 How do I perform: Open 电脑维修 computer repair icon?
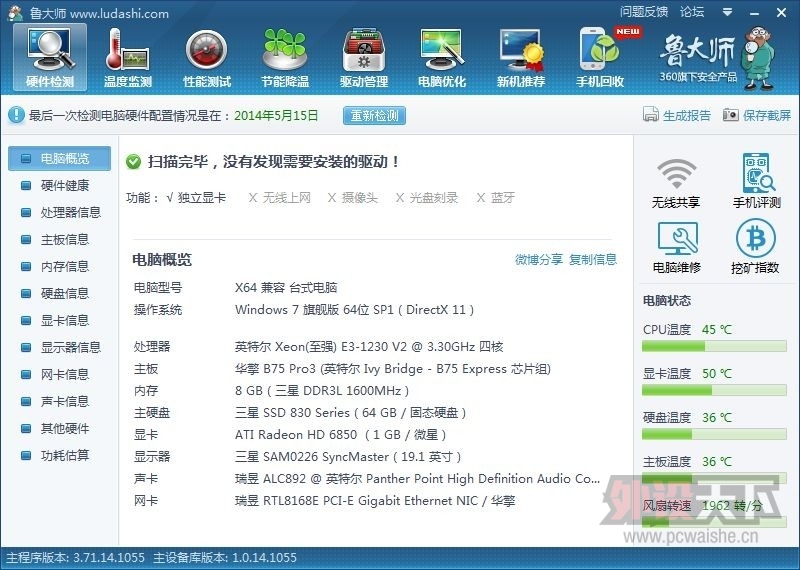coord(677,247)
